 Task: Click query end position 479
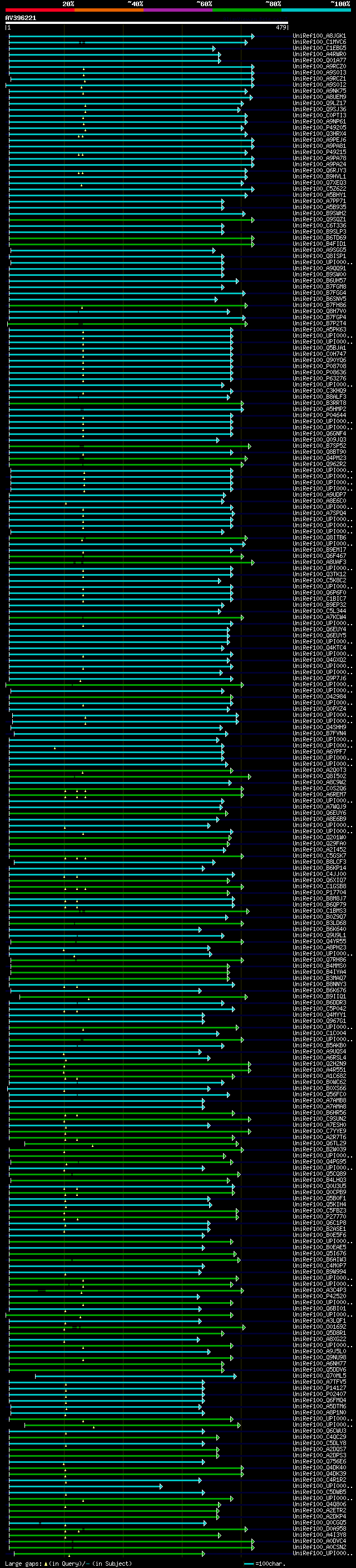(281, 27)
